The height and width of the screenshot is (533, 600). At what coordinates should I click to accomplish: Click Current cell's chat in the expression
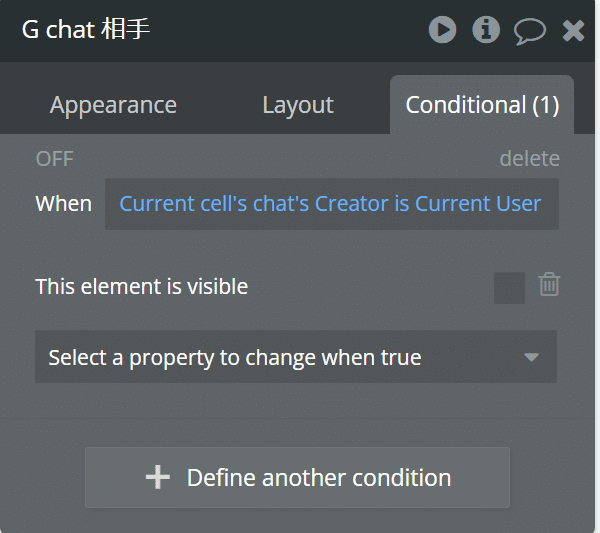point(214,204)
